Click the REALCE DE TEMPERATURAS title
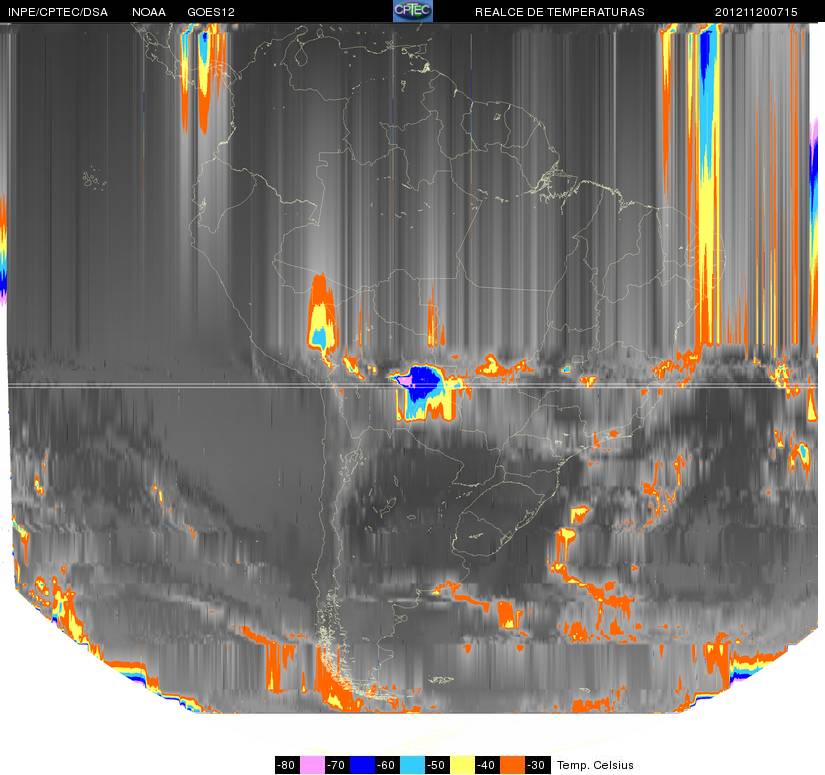The width and height of the screenshot is (825, 775). (x=560, y=12)
